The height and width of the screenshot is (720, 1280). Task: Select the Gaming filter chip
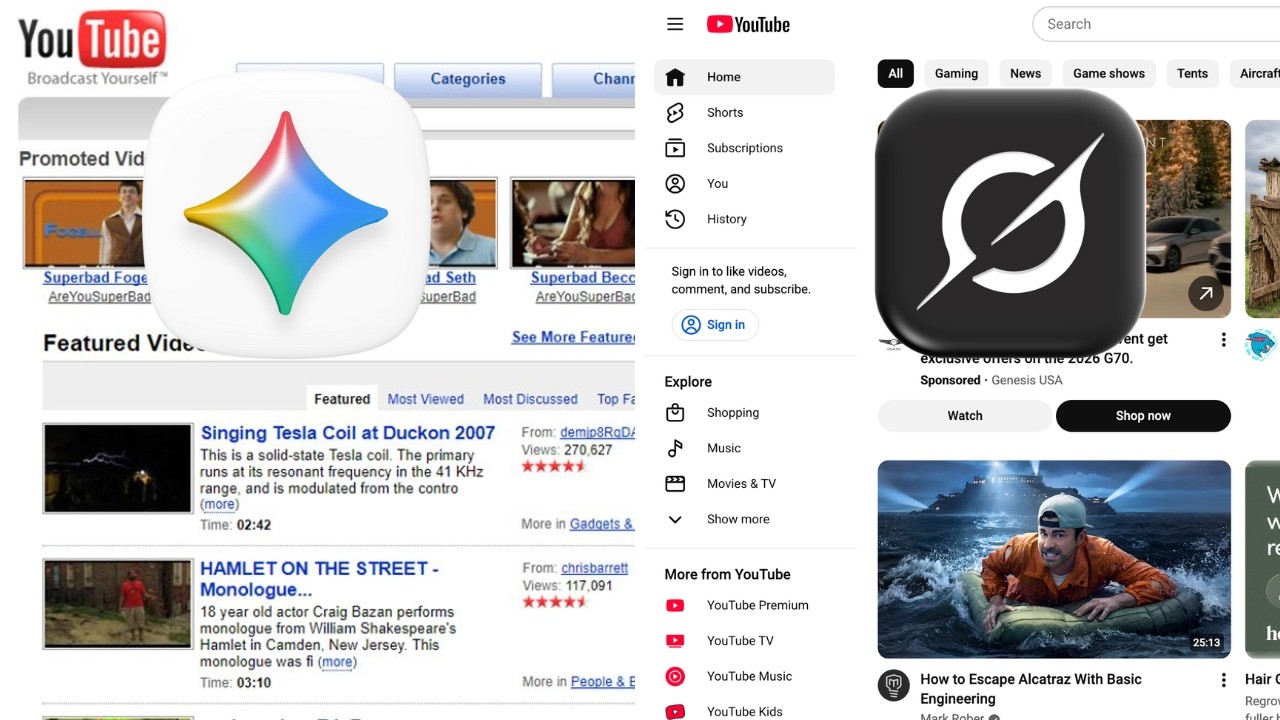click(x=956, y=73)
